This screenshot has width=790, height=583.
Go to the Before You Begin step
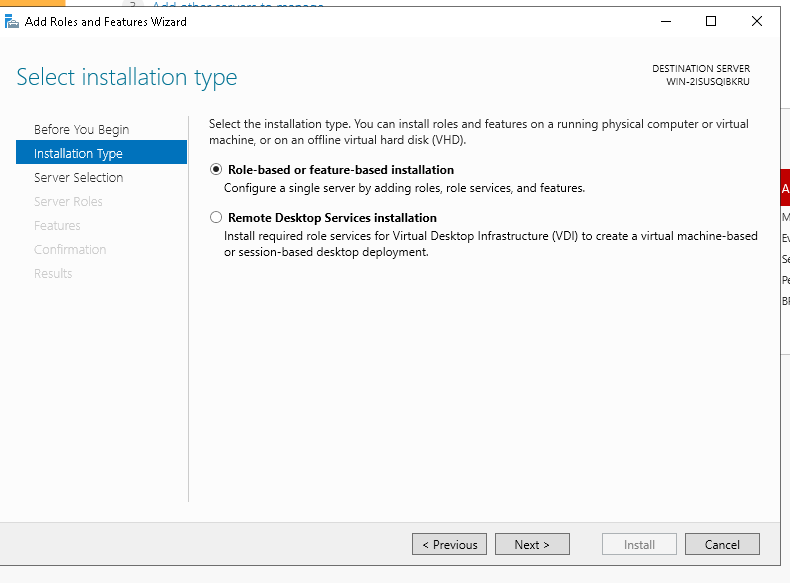click(81, 129)
